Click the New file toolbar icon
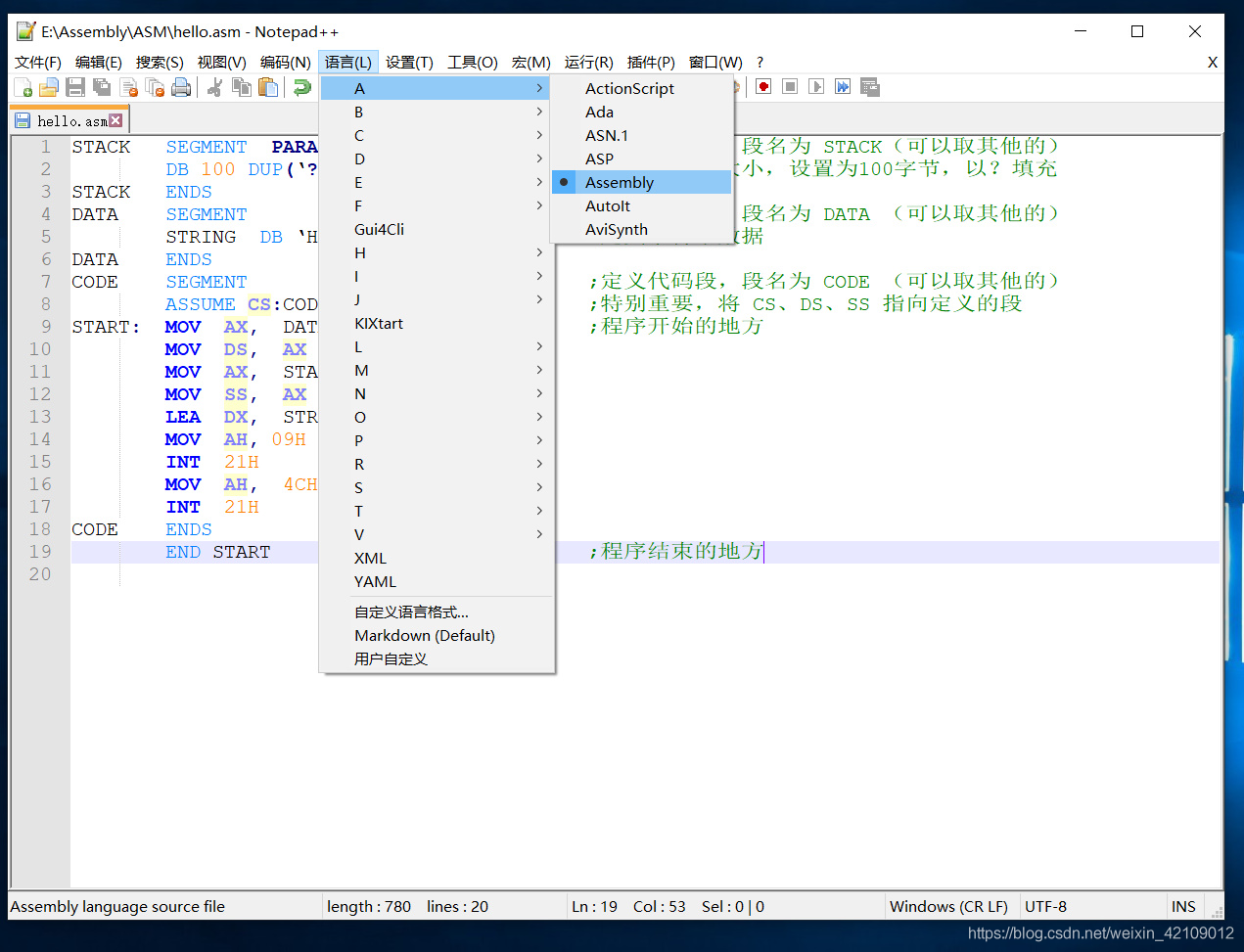Image resolution: width=1244 pixels, height=952 pixels. [23, 88]
